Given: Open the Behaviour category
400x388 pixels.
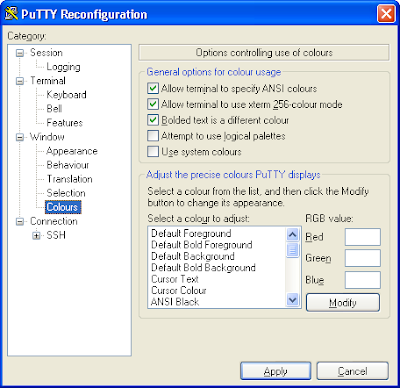Looking at the screenshot, I should [x=68, y=165].
